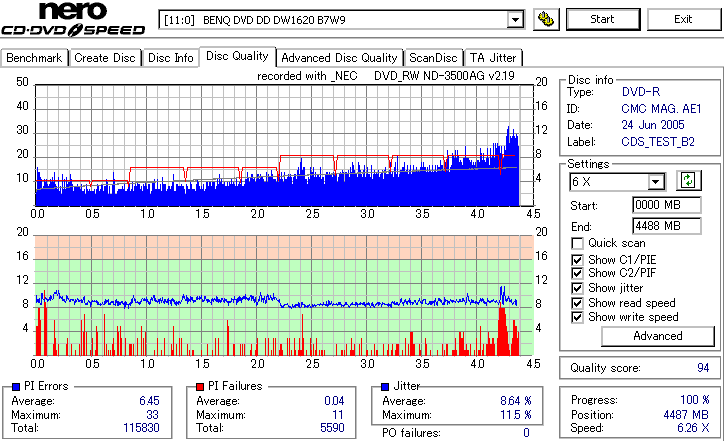Click PI Failures average 0.04

click(334, 401)
